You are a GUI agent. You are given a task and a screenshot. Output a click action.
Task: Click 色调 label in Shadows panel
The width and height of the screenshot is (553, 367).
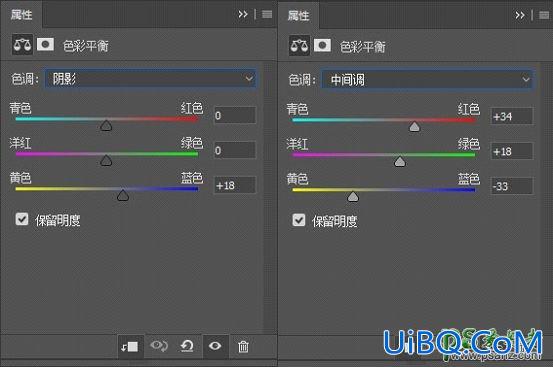click(x=24, y=79)
